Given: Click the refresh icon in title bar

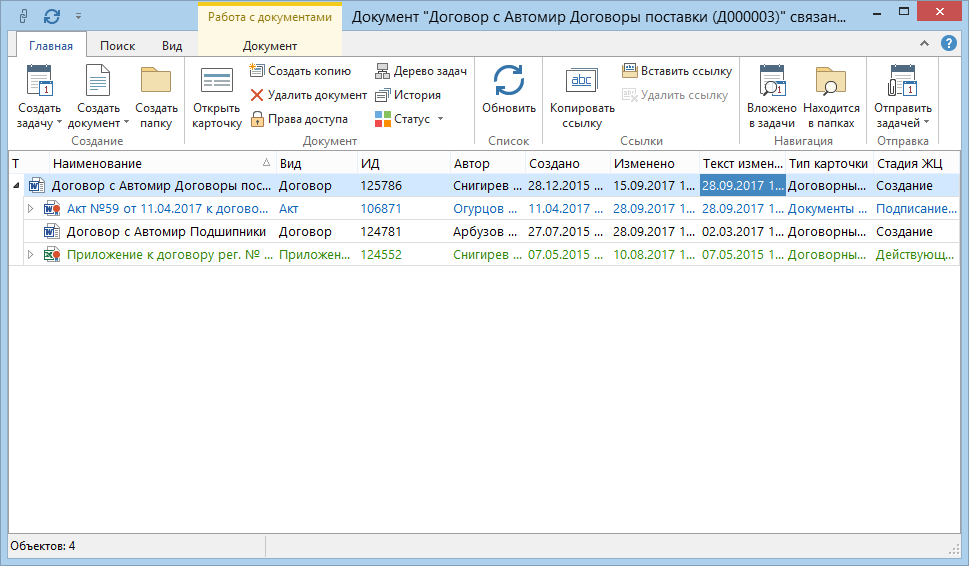Looking at the screenshot, I should (x=52, y=16).
